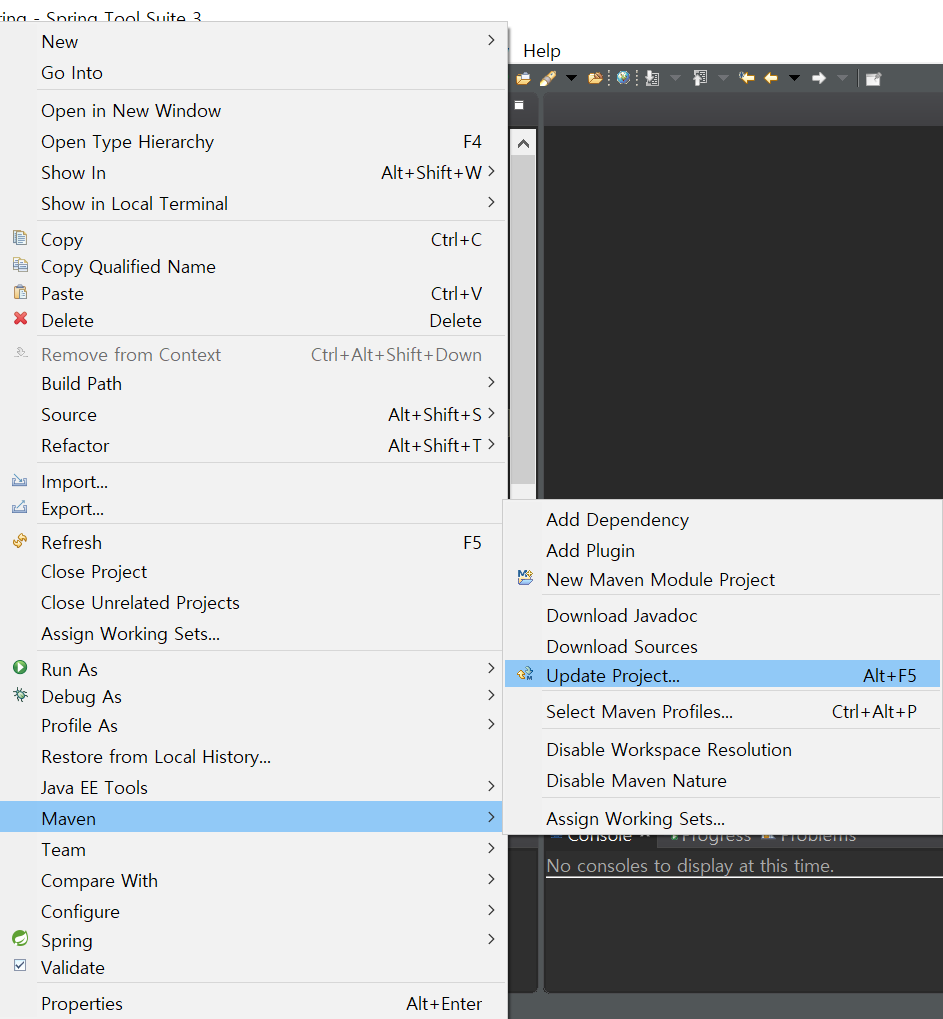Expand the Refactor submenu
This screenshot has height=1019, width=943.
click(253, 446)
